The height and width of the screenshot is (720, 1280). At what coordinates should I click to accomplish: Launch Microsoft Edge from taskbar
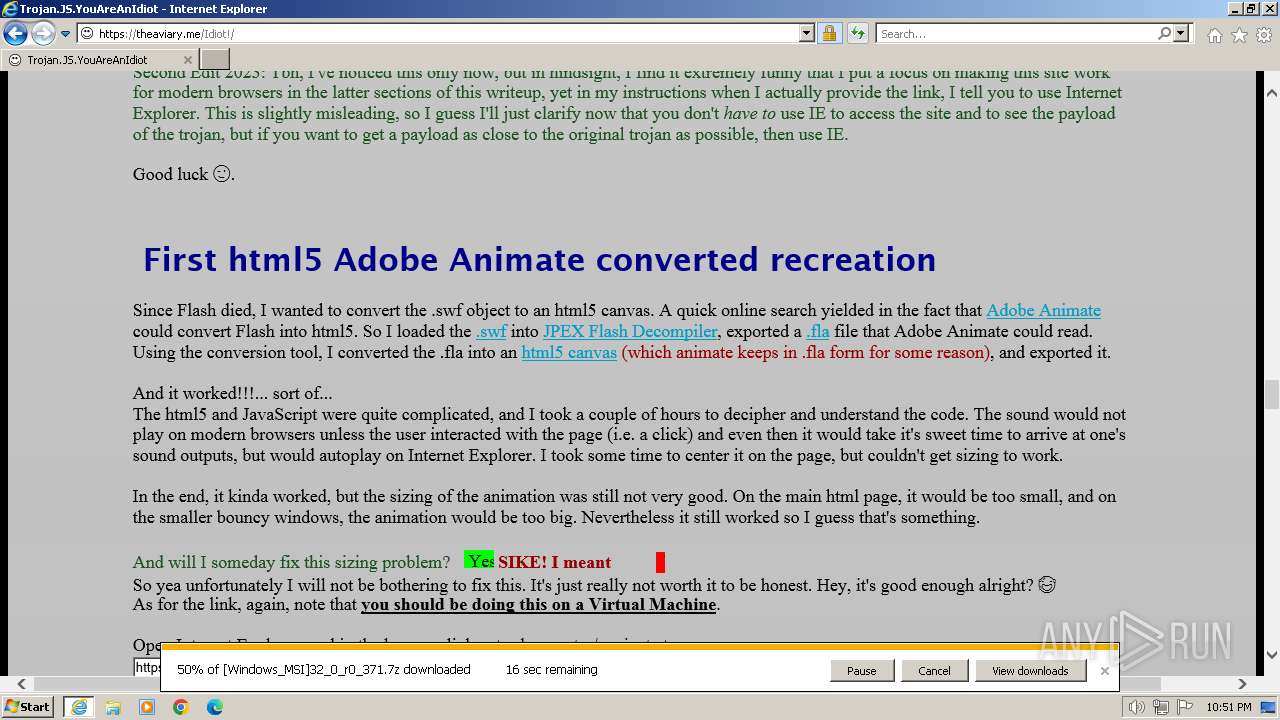tap(215, 707)
